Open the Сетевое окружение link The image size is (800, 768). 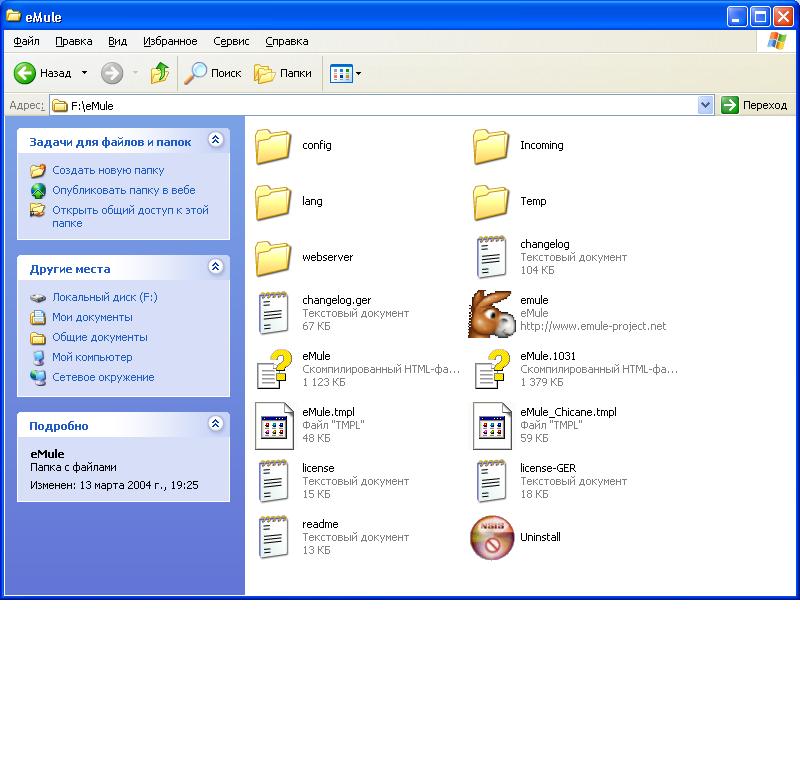click(103, 378)
